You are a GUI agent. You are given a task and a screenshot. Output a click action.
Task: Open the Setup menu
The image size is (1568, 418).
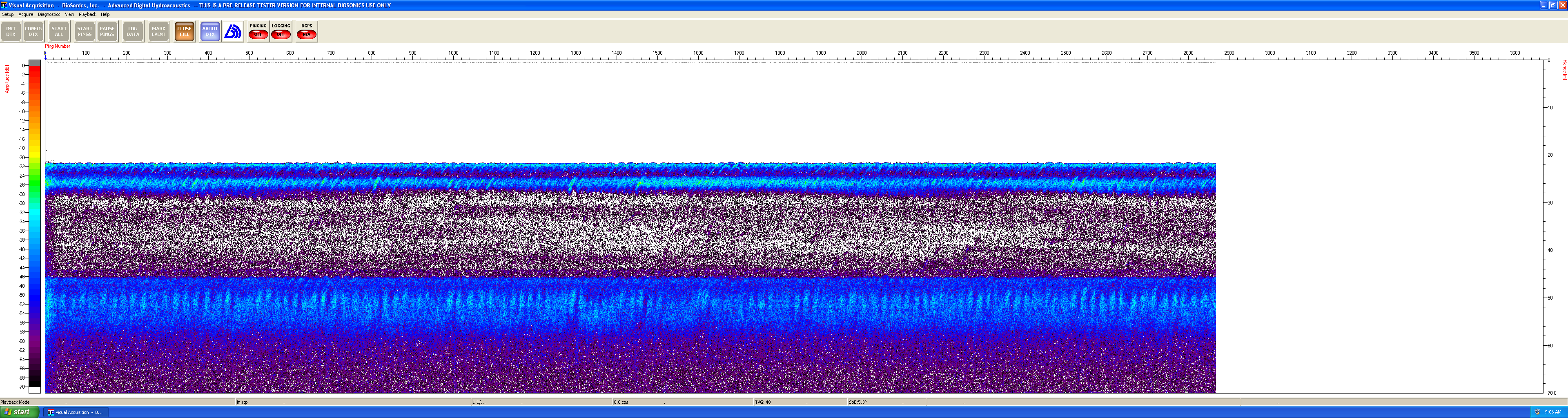tap(8, 15)
